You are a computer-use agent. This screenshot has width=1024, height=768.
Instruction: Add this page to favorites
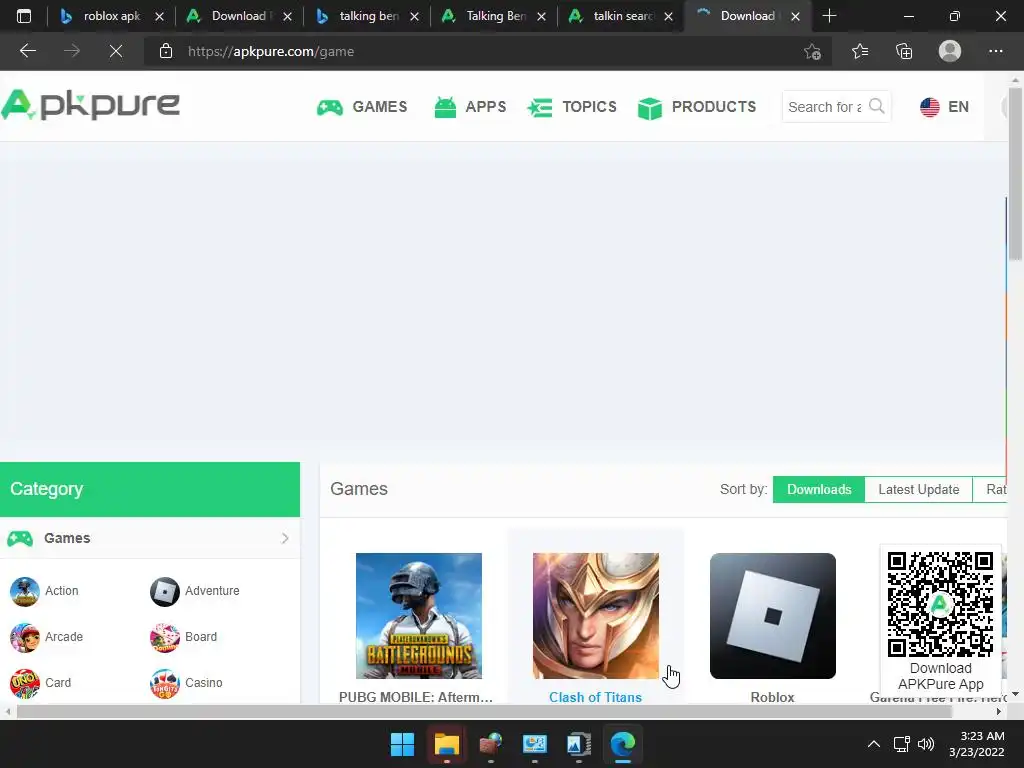pos(812,51)
